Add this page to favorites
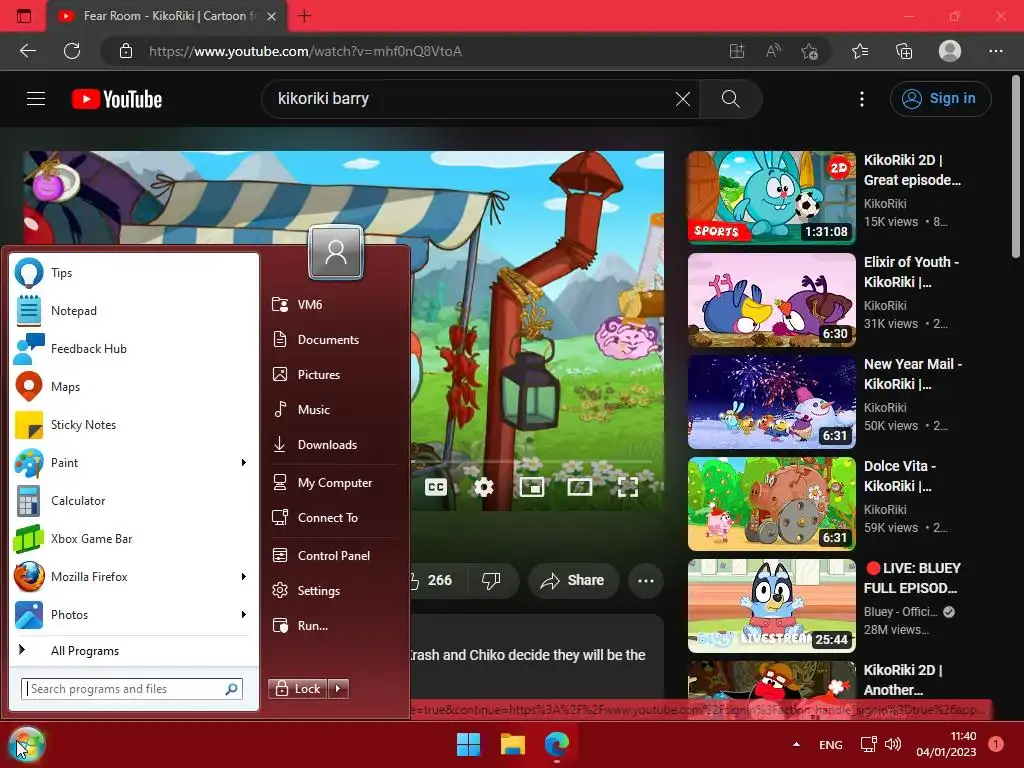This screenshot has height=768, width=1024. click(810, 51)
